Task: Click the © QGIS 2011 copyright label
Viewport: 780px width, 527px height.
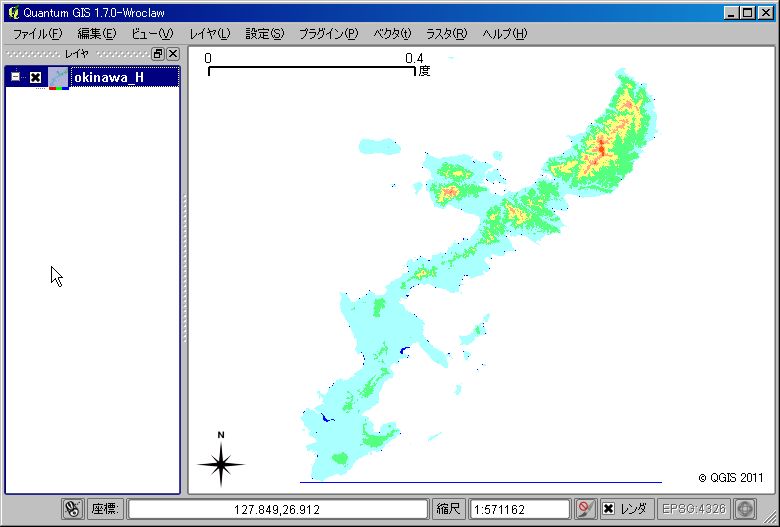Action: coord(731,478)
